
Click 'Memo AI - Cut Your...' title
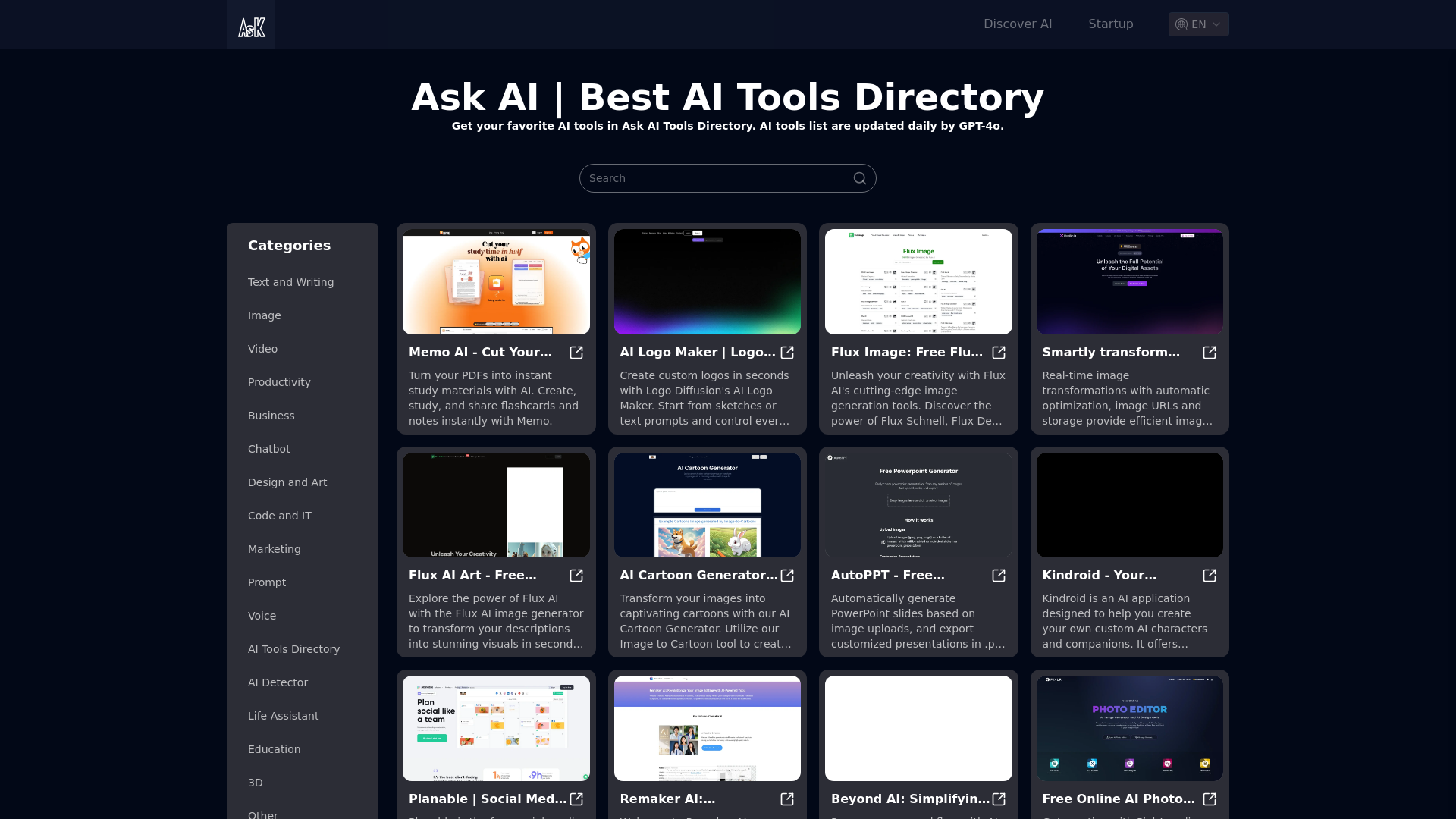480,353
